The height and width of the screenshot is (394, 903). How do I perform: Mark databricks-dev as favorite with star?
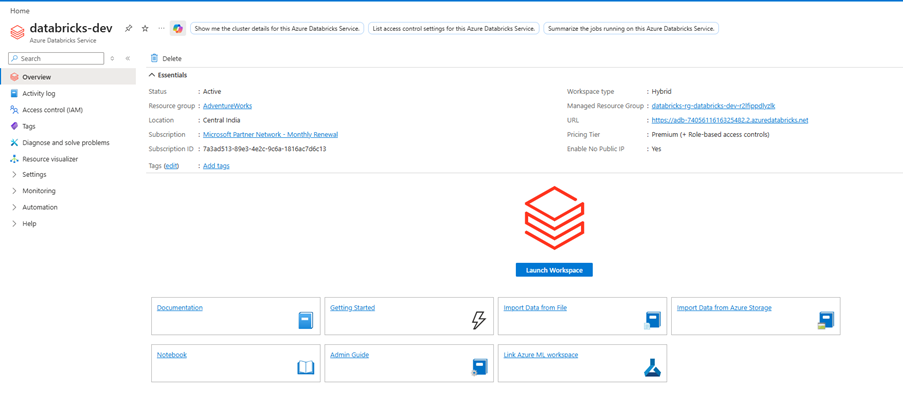tap(145, 28)
